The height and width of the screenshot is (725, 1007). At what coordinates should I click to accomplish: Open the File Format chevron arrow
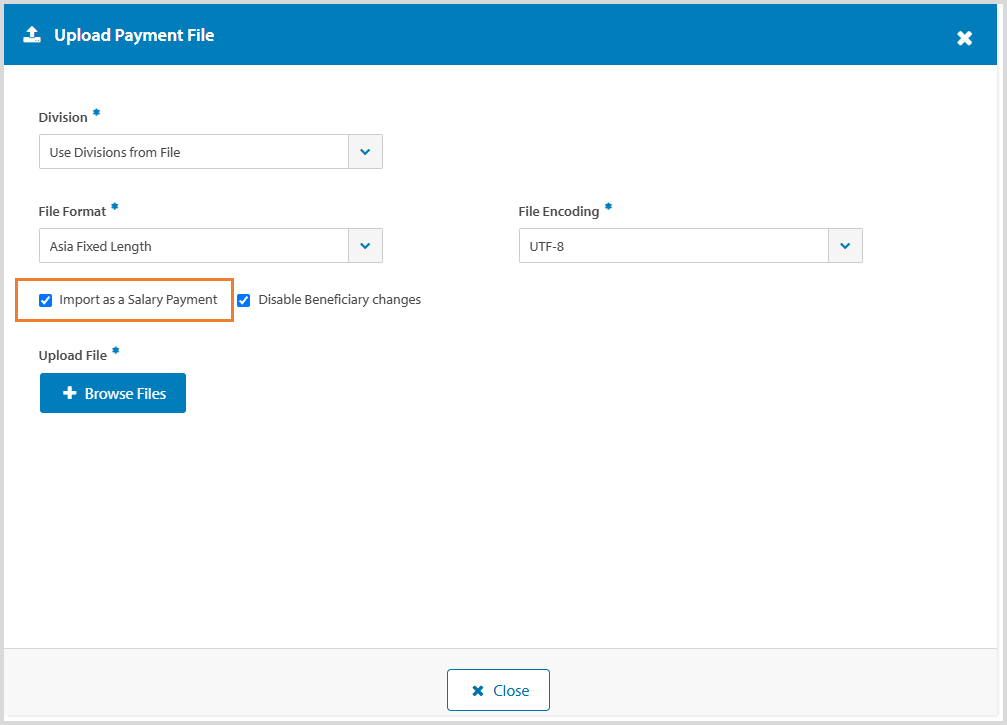tap(365, 246)
